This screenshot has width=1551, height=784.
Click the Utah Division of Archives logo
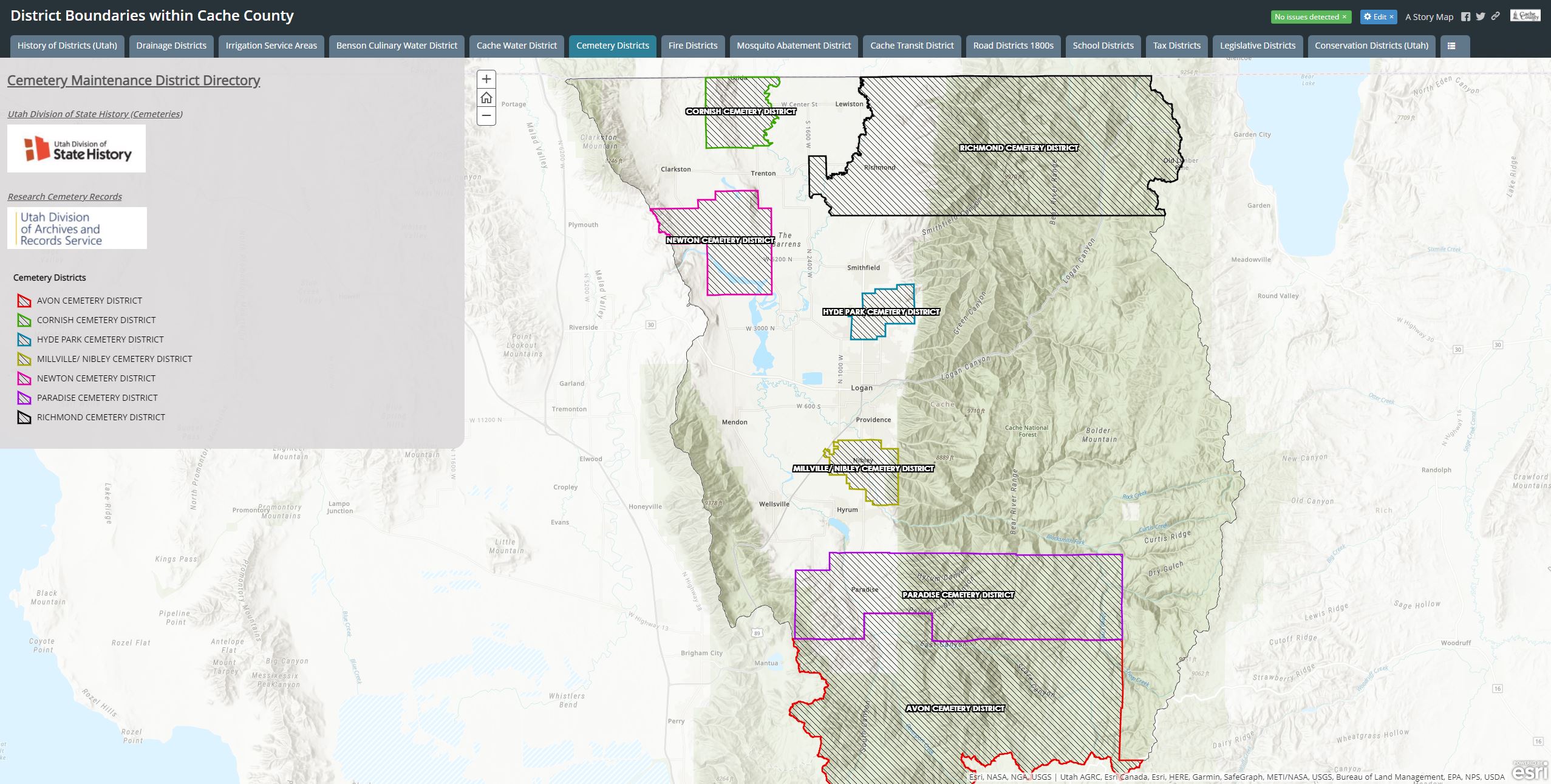tap(77, 228)
